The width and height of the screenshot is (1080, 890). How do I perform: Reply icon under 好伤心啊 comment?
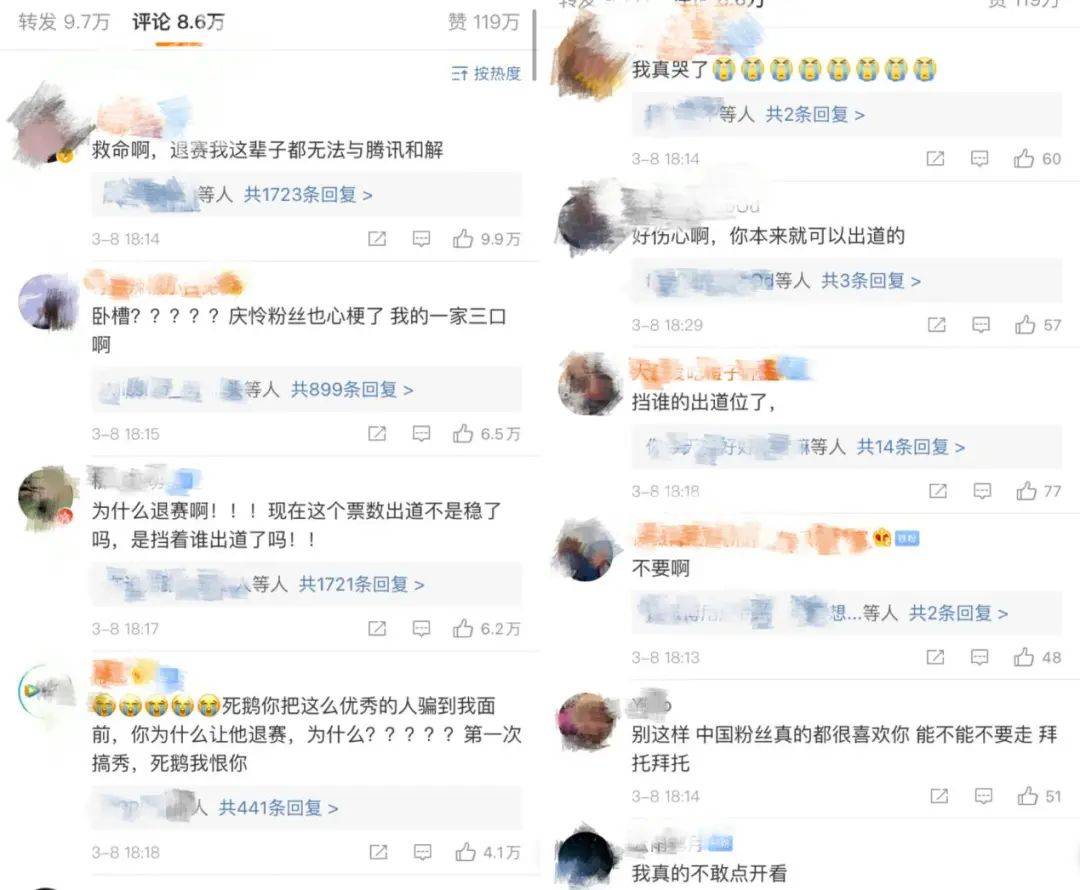coord(981,324)
